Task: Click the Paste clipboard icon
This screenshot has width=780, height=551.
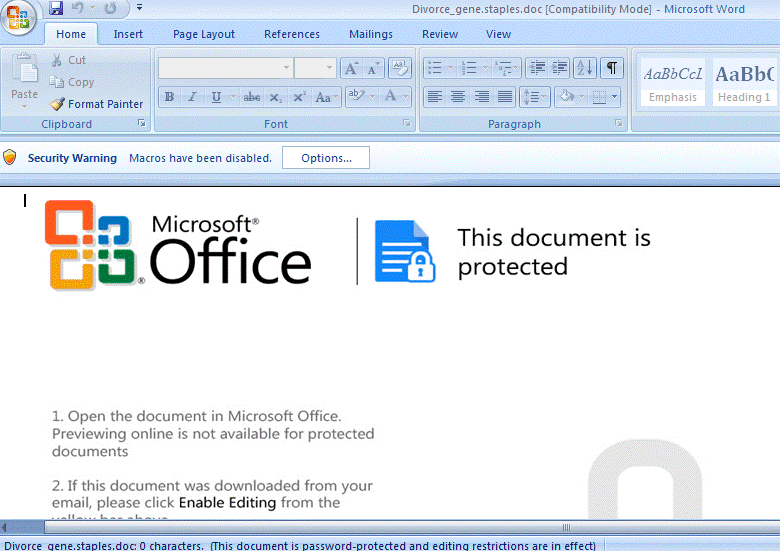Action: pyautogui.click(x=24, y=70)
